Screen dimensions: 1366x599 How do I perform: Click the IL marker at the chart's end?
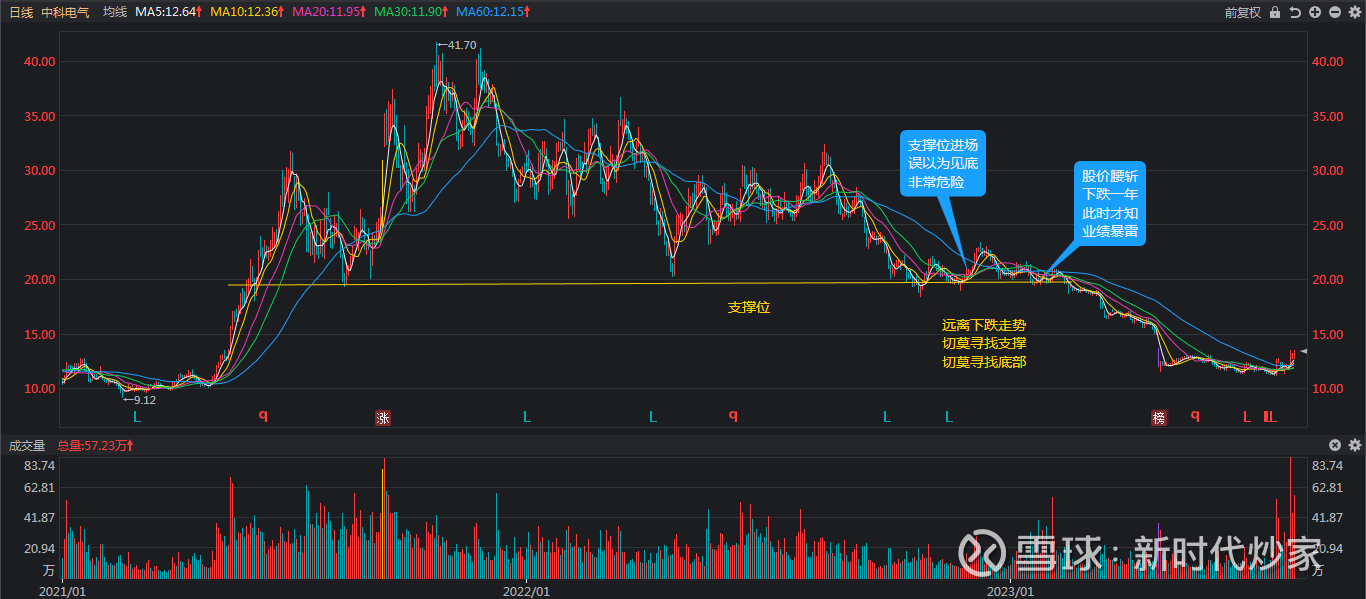point(1270,416)
